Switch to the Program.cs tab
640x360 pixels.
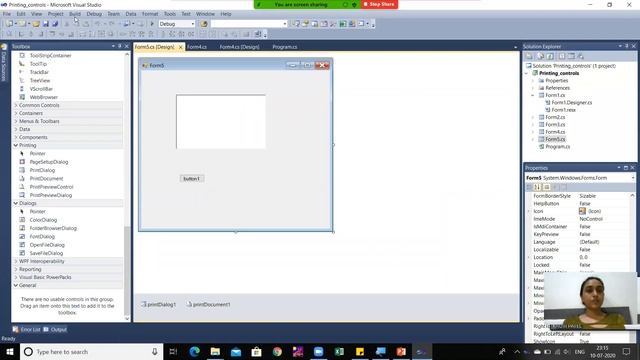click(x=284, y=47)
